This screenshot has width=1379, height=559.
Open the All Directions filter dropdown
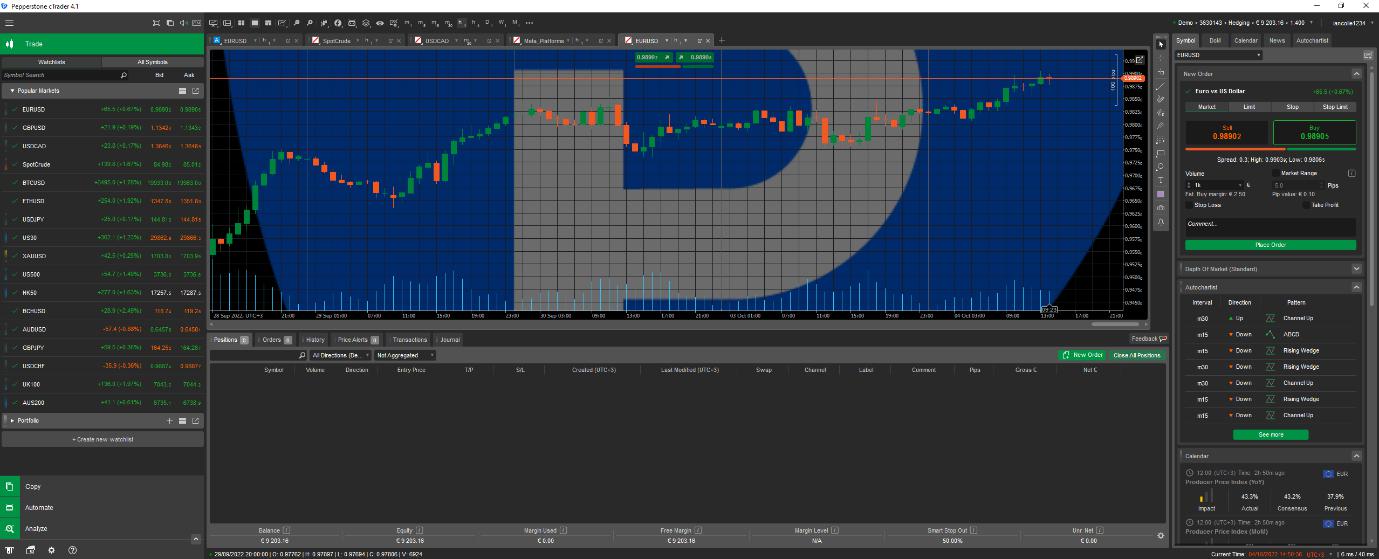pyautogui.click(x=341, y=355)
